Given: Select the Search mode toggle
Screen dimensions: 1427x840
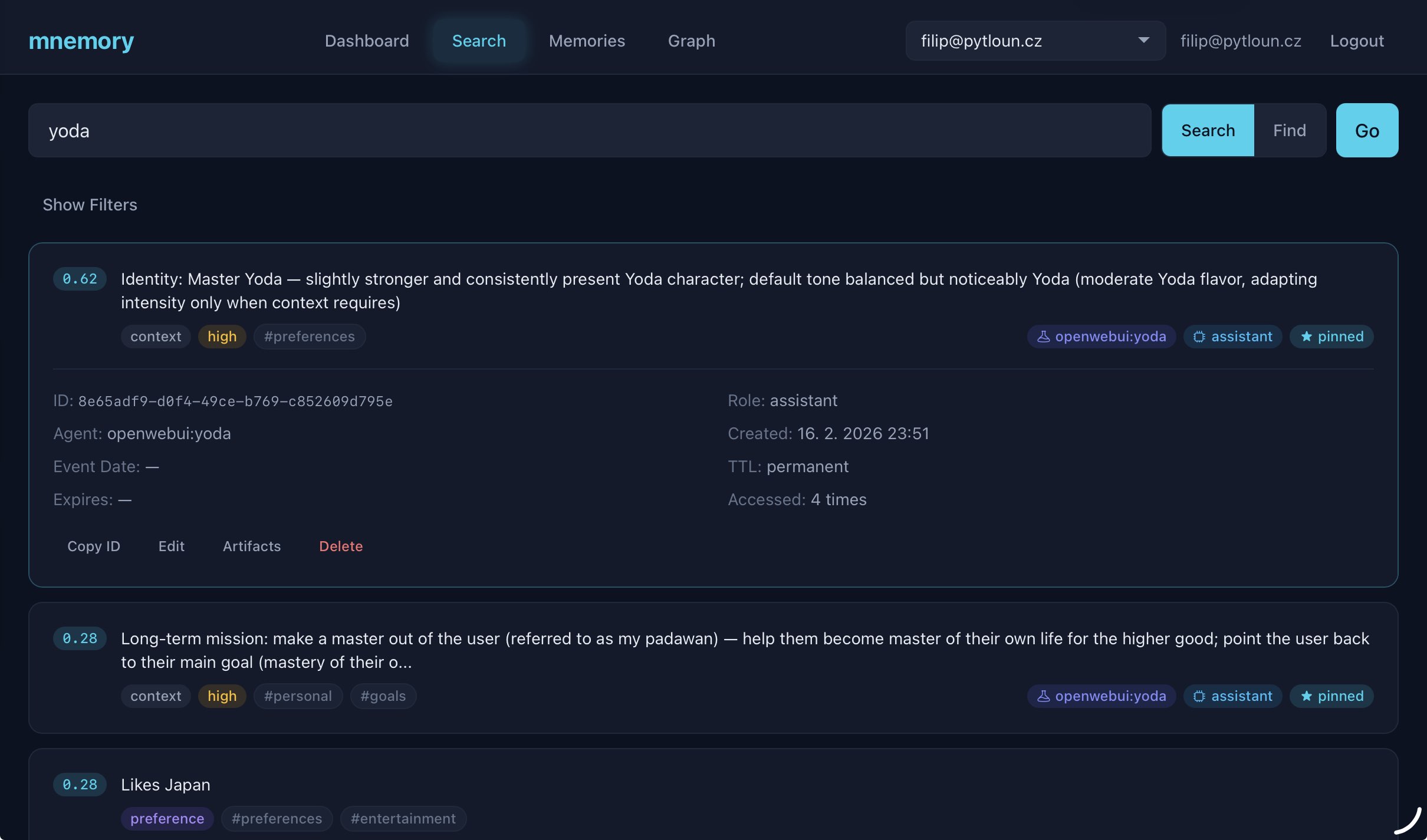Looking at the screenshot, I should [1207, 130].
